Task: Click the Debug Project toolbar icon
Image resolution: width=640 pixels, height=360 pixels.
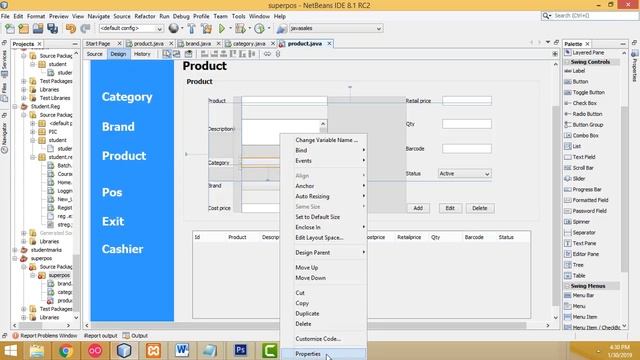Action: click(240, 29)
